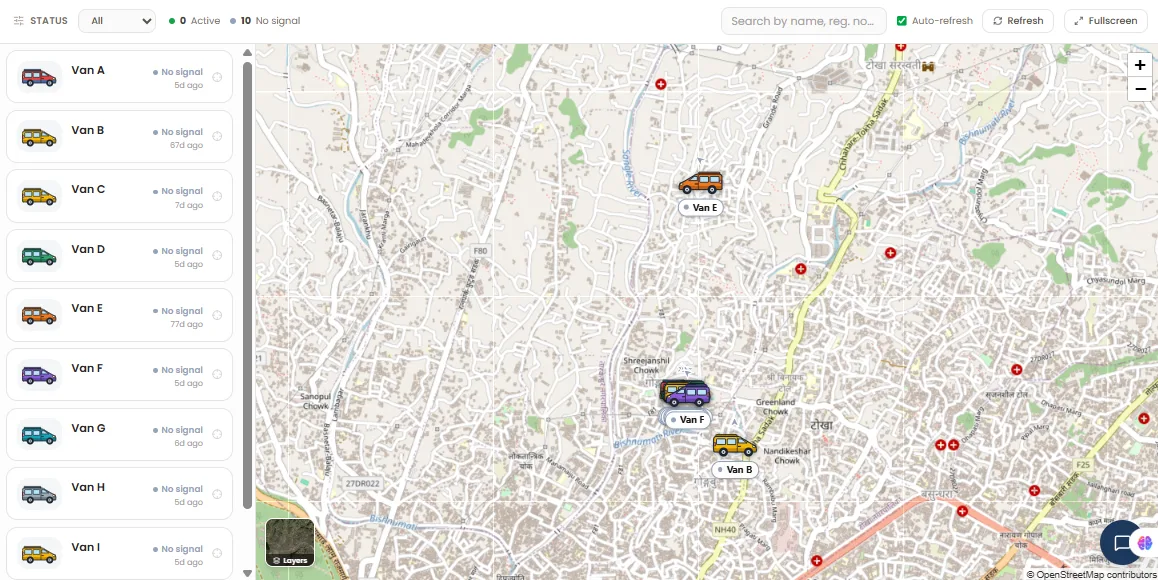Click Van F's No signal status

(x=178, y=370)
